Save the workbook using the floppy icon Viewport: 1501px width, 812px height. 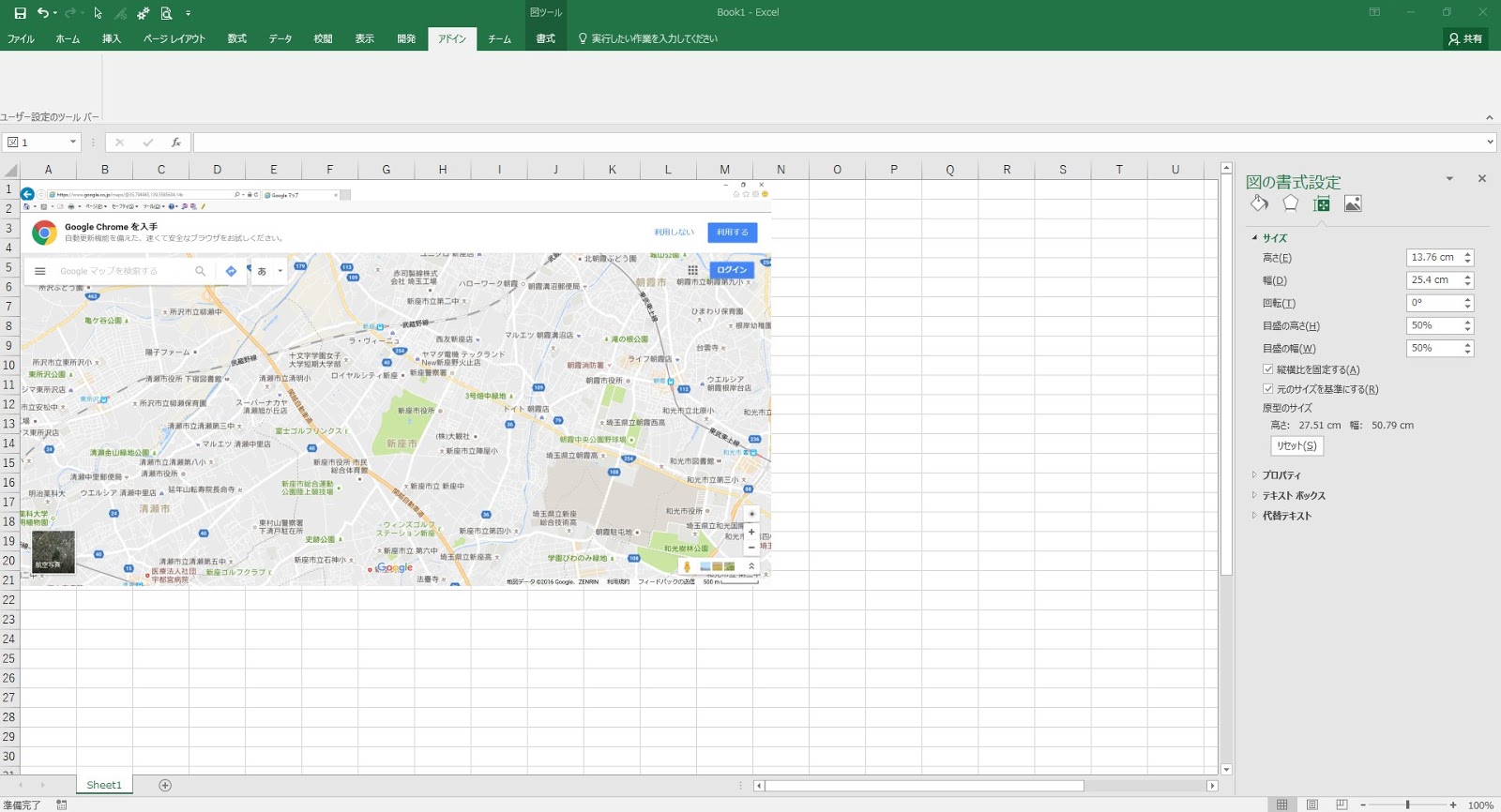click(20, 13)
